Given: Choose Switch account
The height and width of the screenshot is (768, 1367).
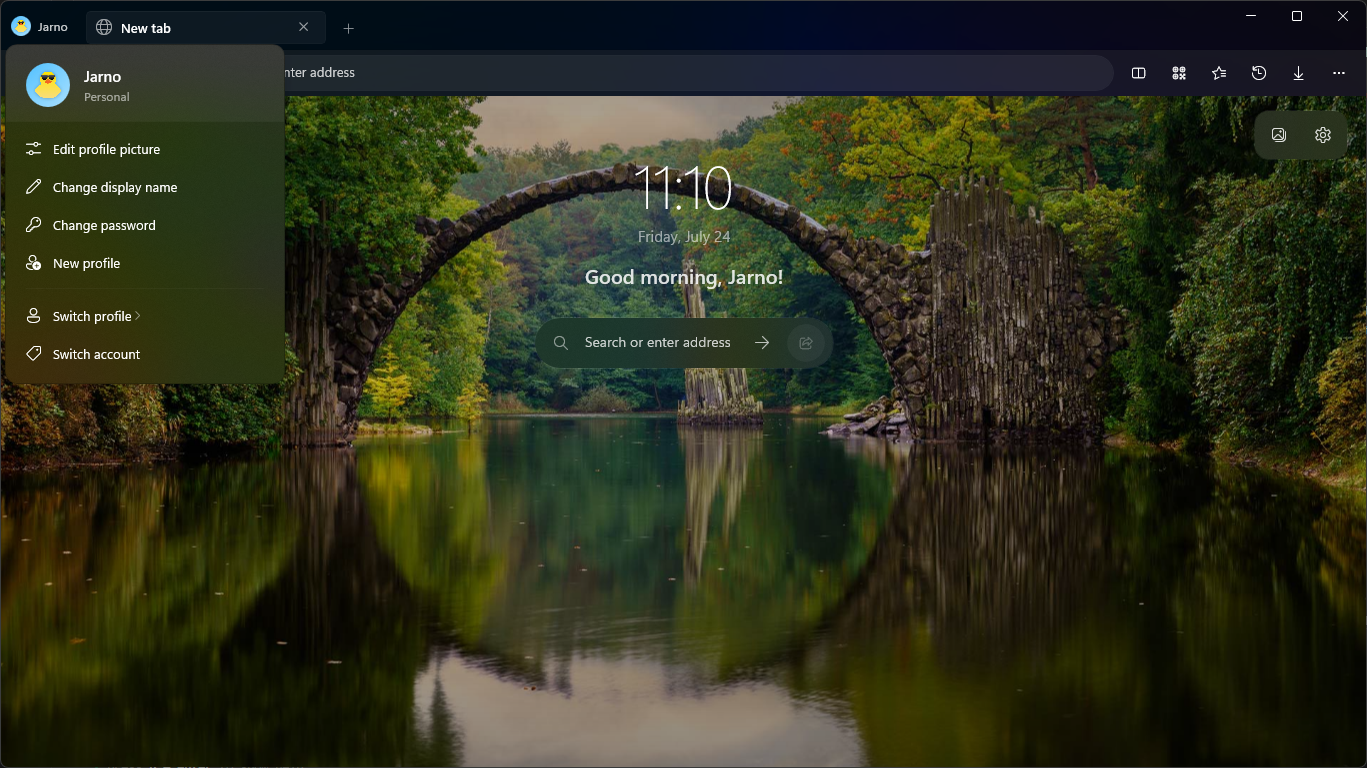Looking at the screenshot, I should (145, 354).
